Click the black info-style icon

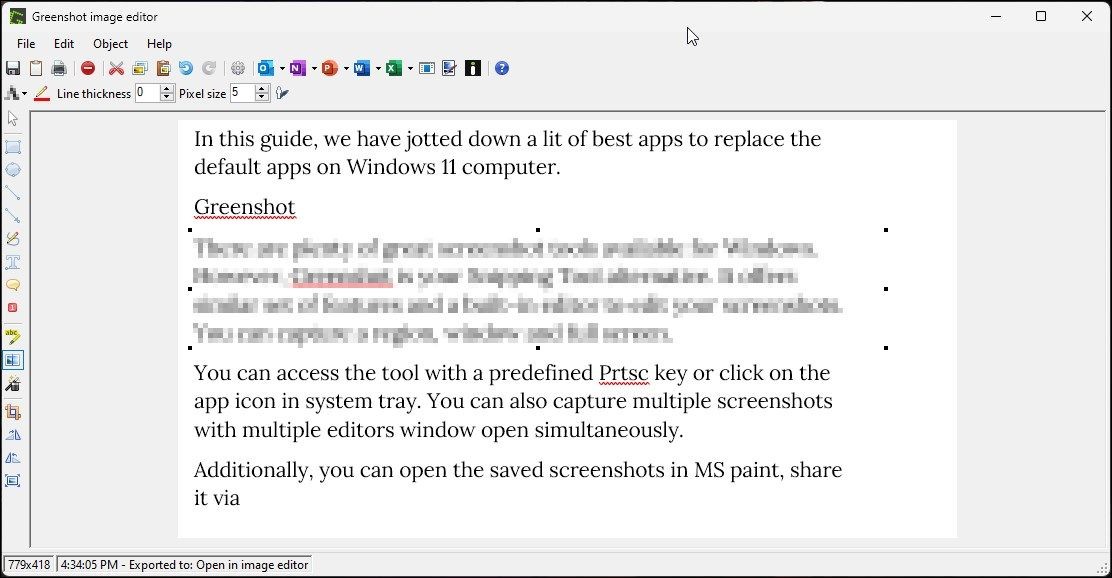[473, 68]
